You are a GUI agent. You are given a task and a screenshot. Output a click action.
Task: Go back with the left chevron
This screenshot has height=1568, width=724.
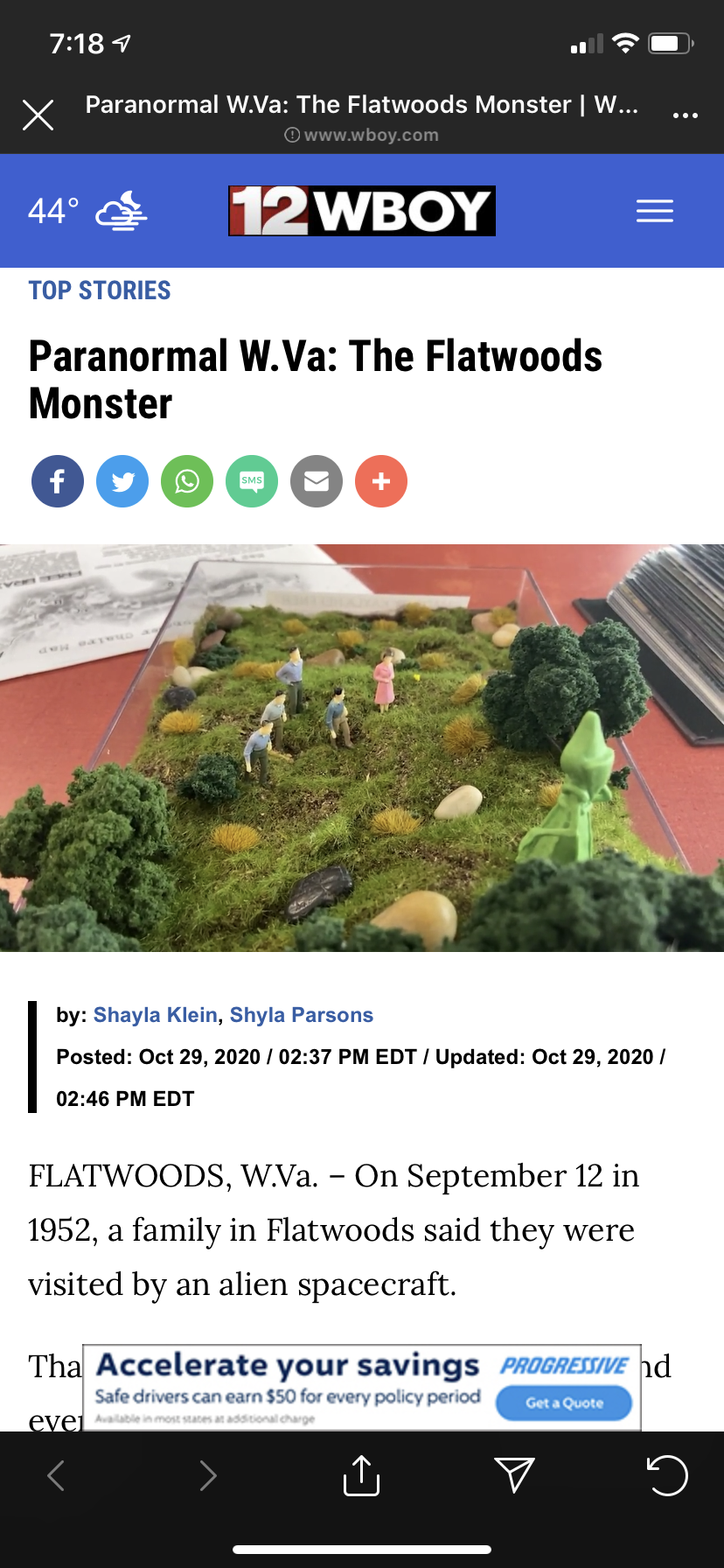56,1475
